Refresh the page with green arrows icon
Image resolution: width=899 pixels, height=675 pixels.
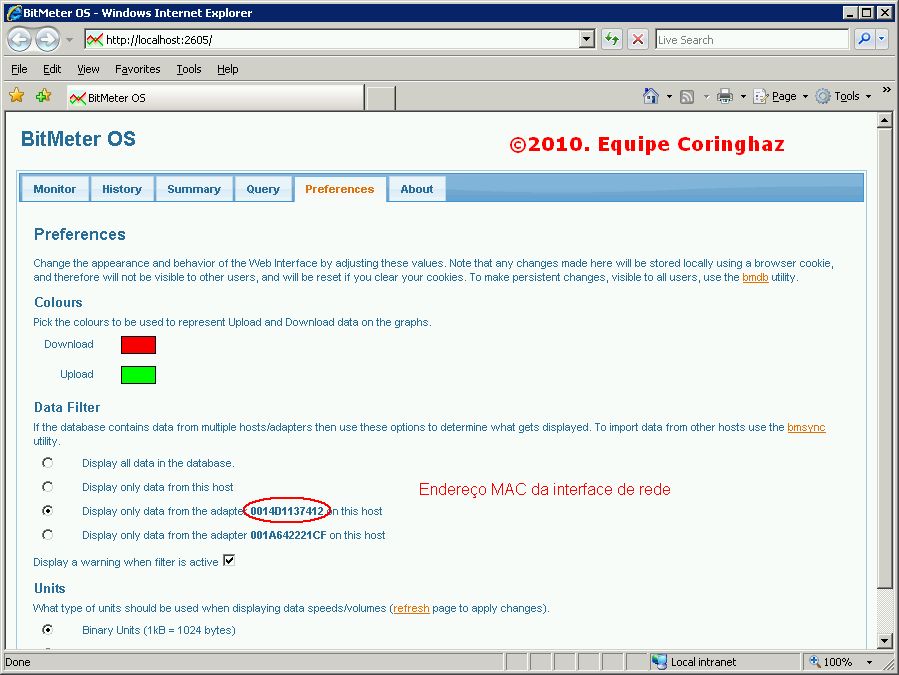click(612, 40)
